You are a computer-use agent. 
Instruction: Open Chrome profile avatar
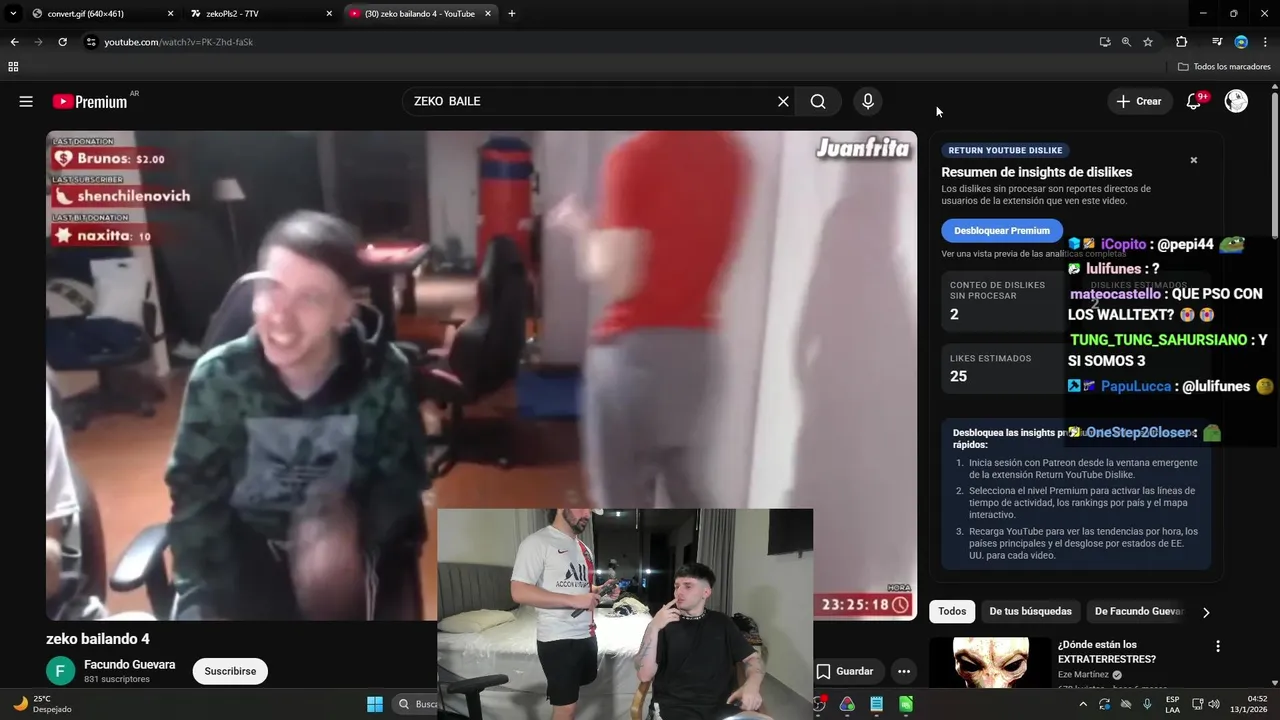[x=1241, y=42]
